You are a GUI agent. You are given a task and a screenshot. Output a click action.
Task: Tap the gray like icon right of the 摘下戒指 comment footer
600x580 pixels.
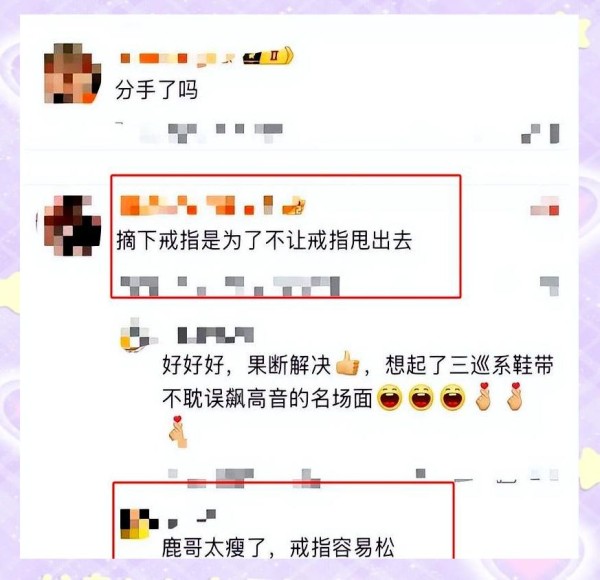click(549, 286)
